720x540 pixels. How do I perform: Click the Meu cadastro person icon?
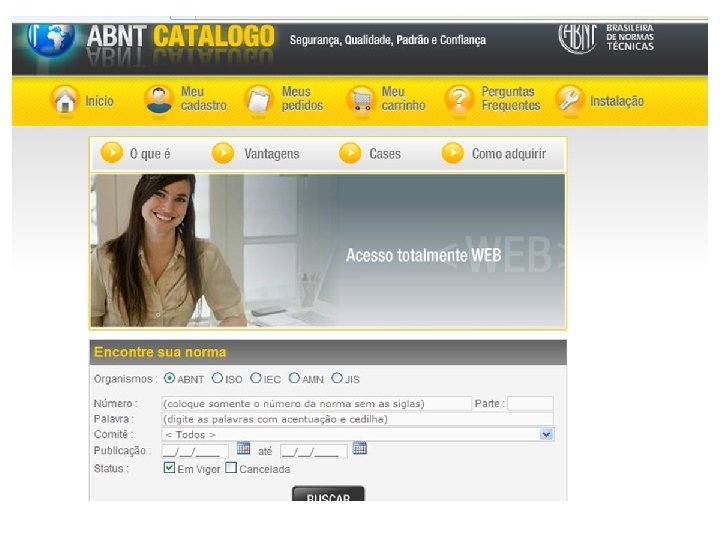pyautogui.click(x=159, y=99)
